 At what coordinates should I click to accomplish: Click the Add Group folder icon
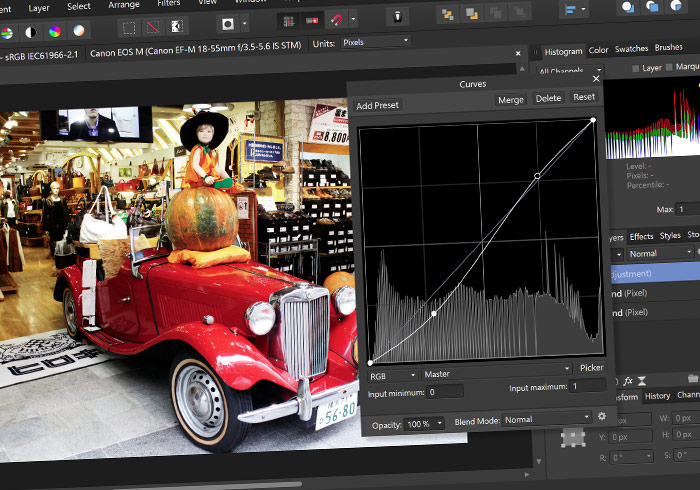pos(693,378)
